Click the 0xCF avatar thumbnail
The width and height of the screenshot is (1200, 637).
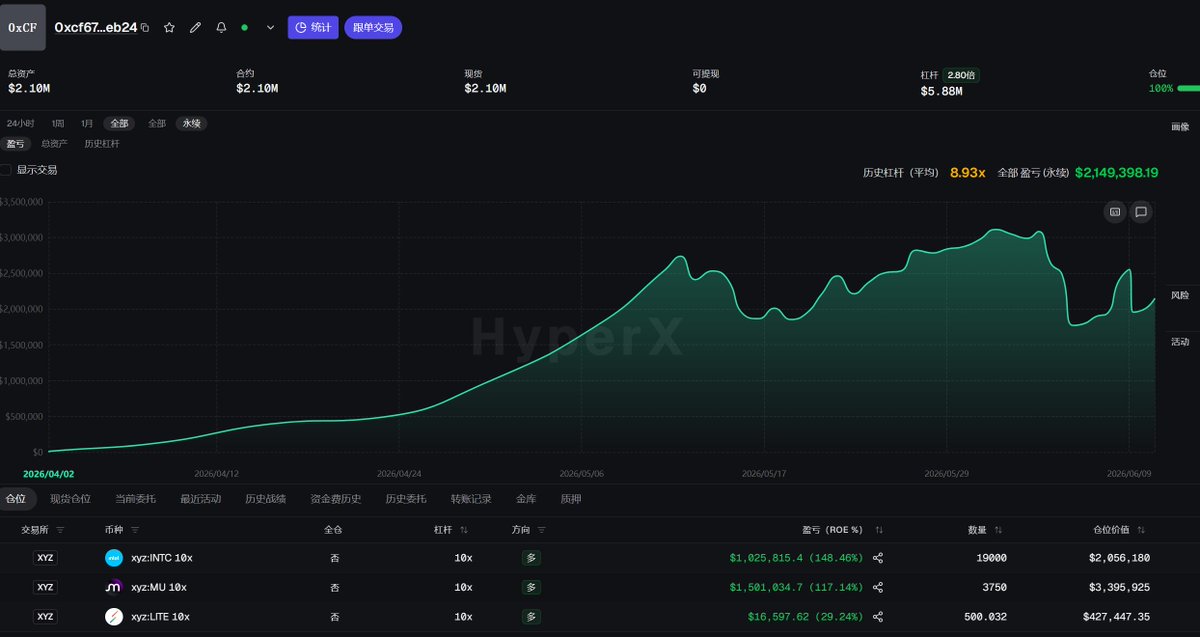click(23, 27)
